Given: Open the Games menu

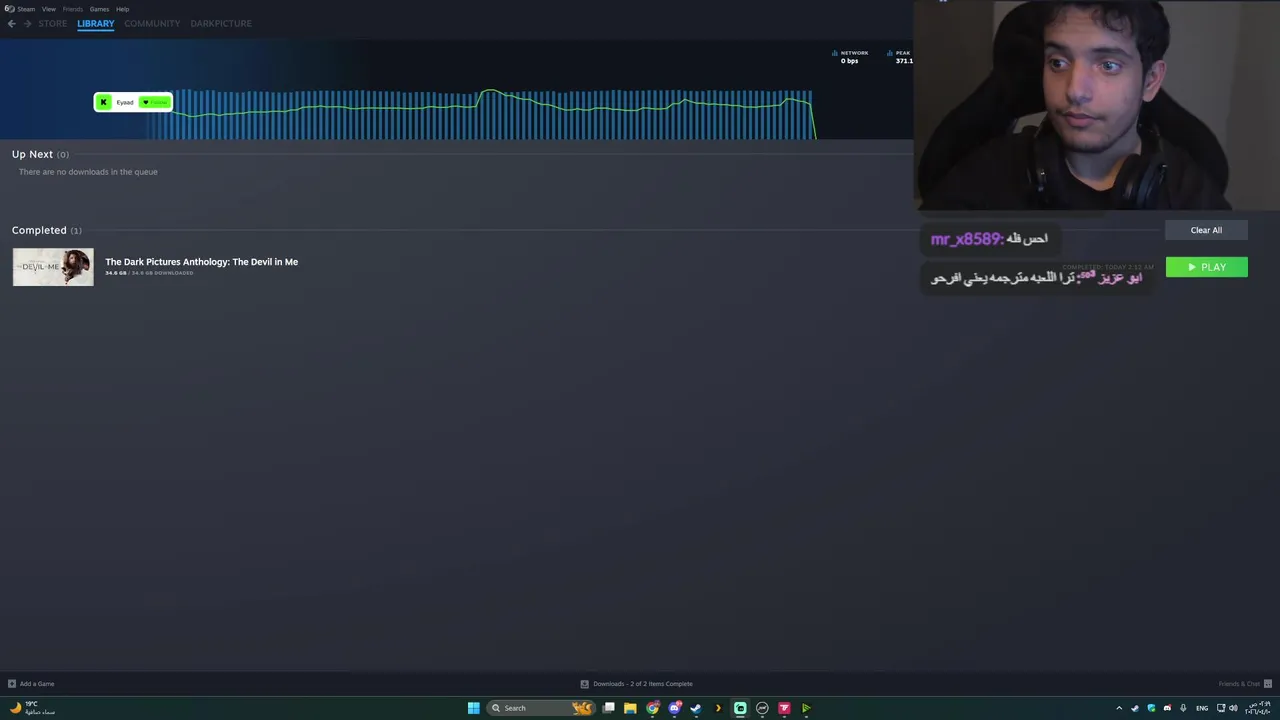Looking at the screenshot, I should 99,9.
